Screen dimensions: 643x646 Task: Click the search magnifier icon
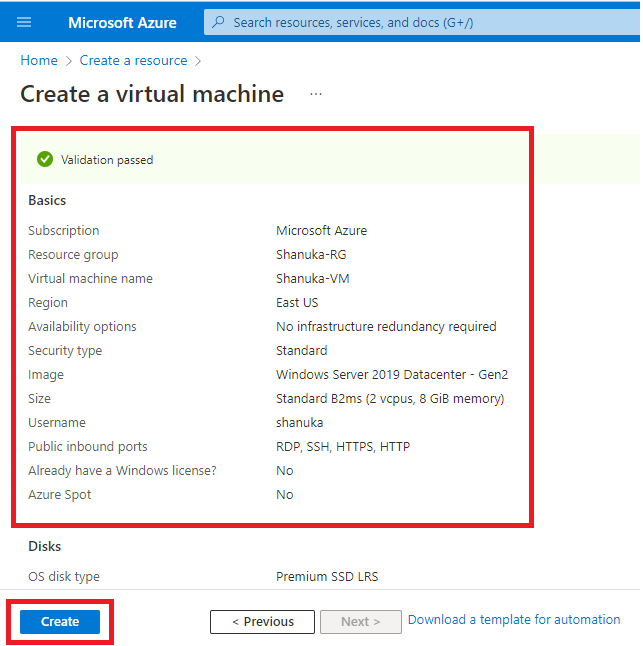point(218,21)
